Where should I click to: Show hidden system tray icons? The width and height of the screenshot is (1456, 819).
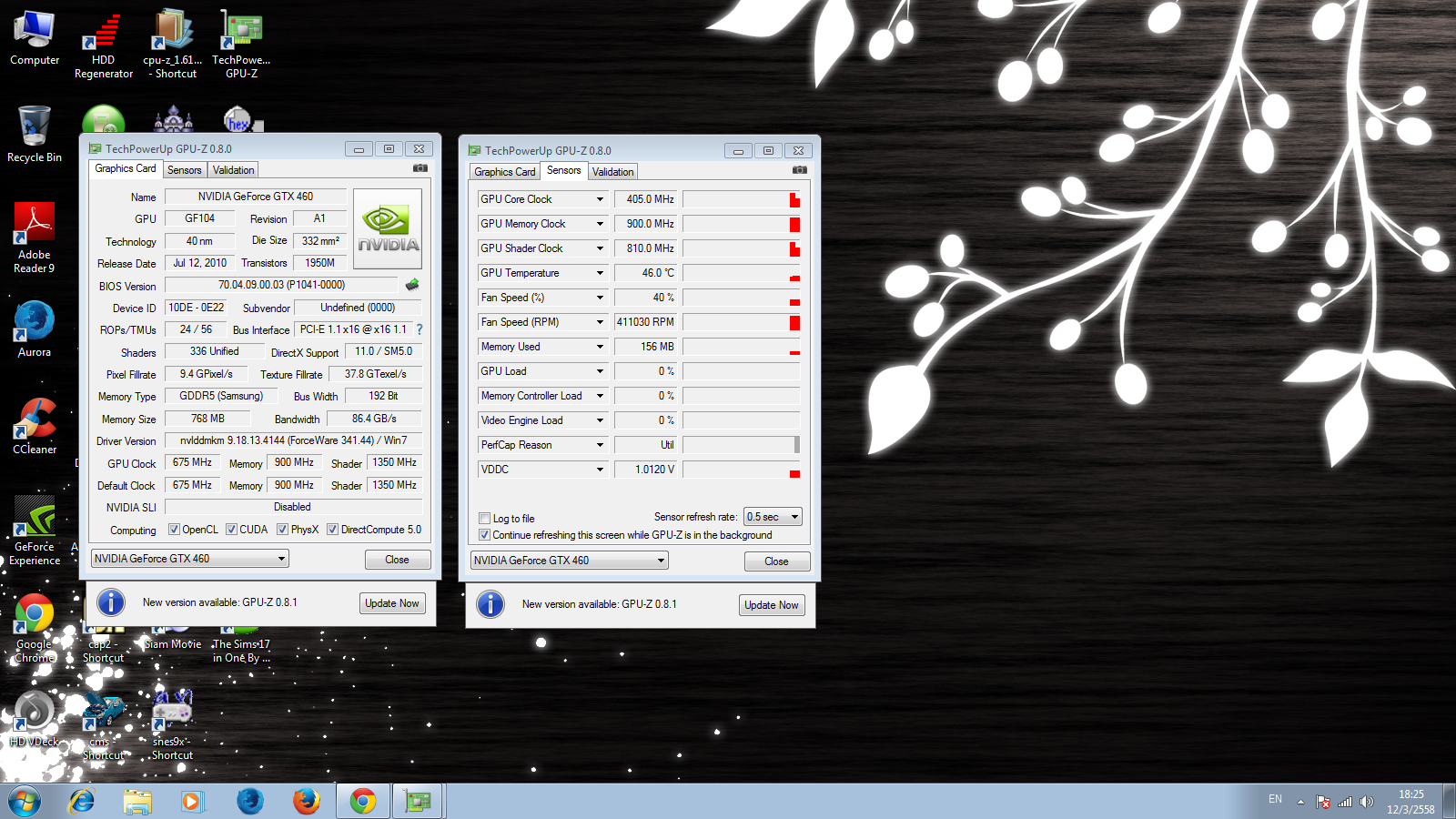click(x=1300, y=802)
